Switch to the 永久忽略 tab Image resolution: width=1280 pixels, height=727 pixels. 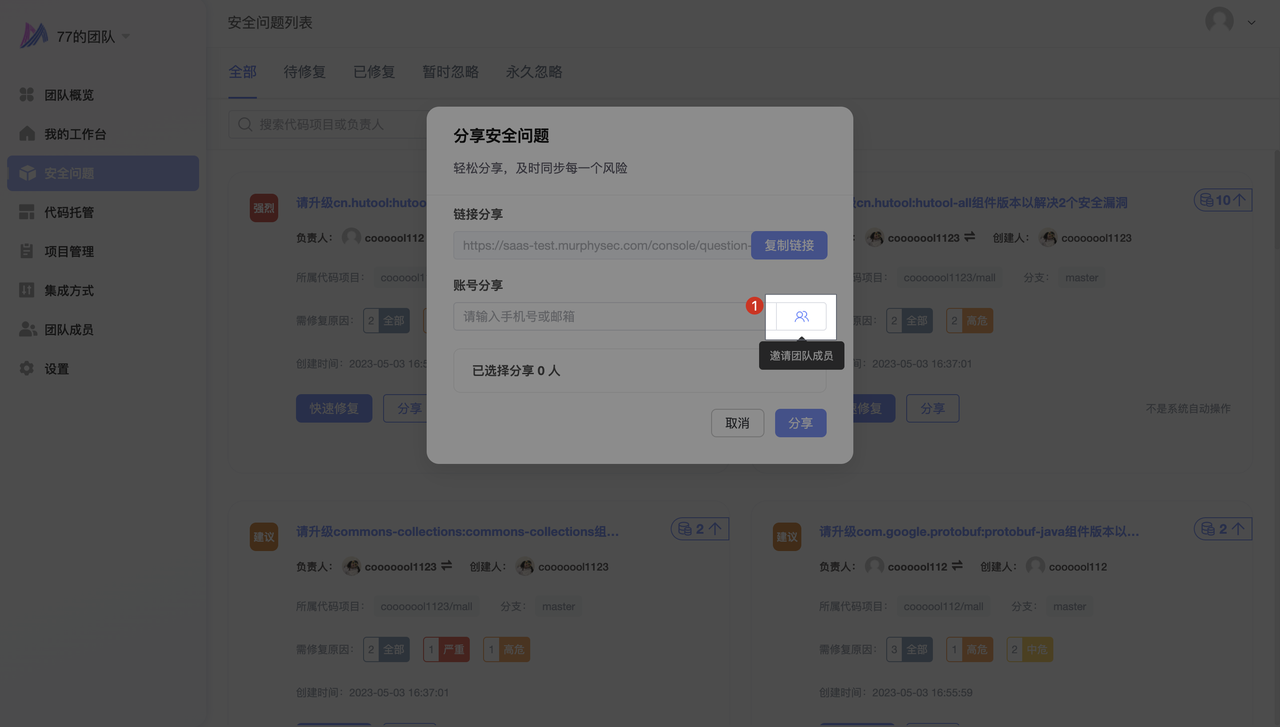point(534,72)
